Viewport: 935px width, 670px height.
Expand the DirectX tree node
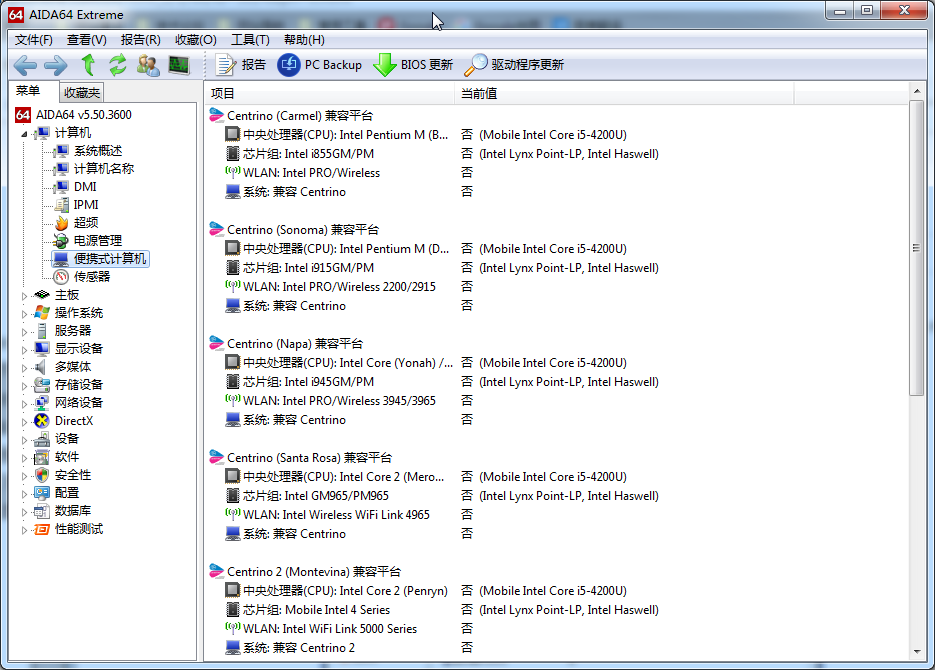[x=24, y=422]
